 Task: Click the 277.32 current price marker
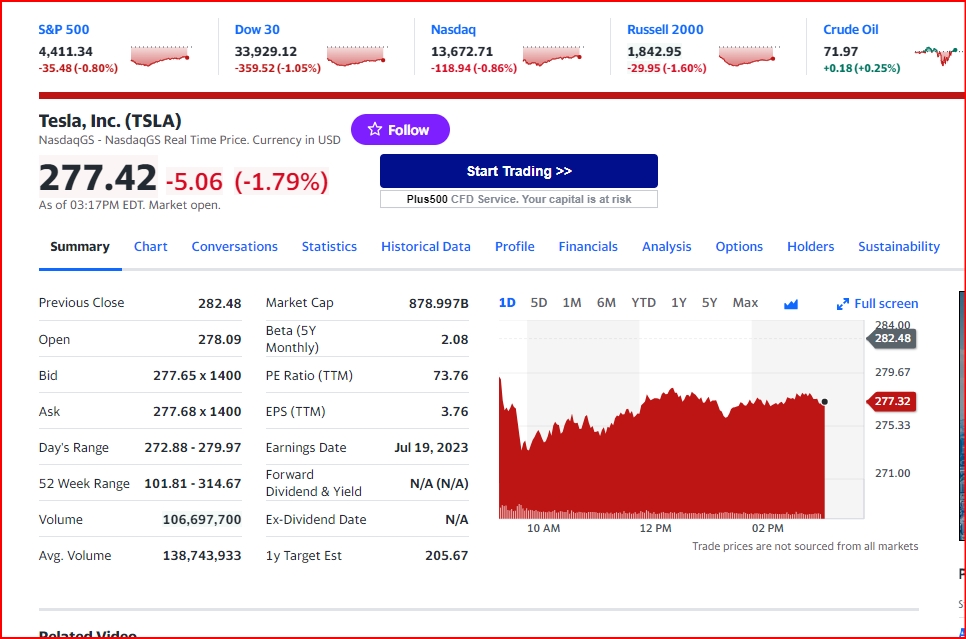[892, 402]
